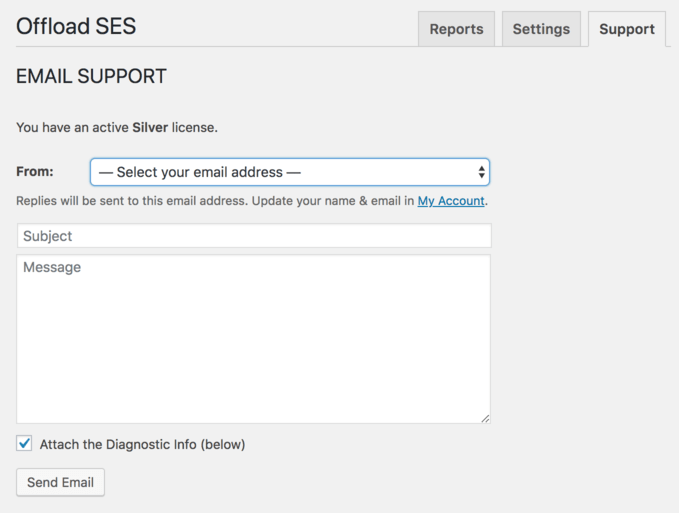The height and width of the screenshot is (513, 679).
Task: Open the Settings tab
Action: pos(541,29)
